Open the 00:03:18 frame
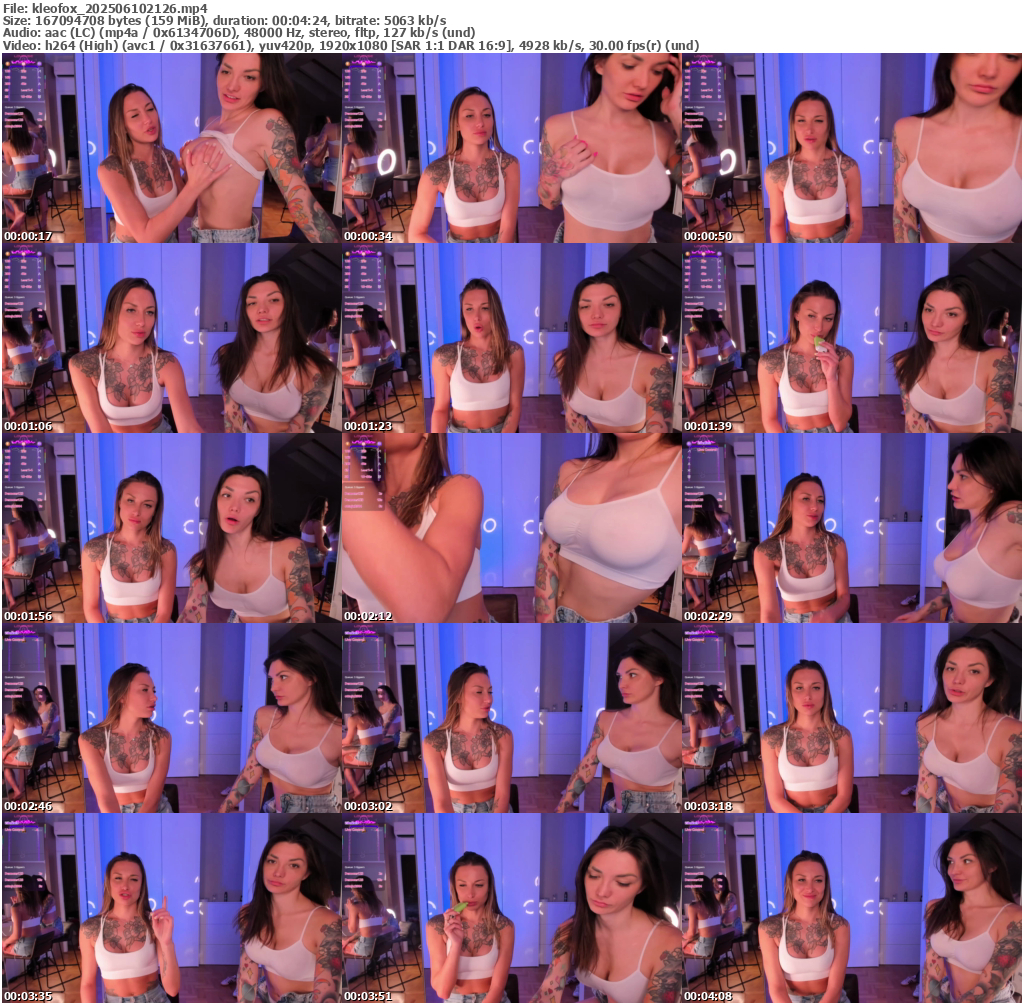 pyautogui.click(x=851, y=718)
